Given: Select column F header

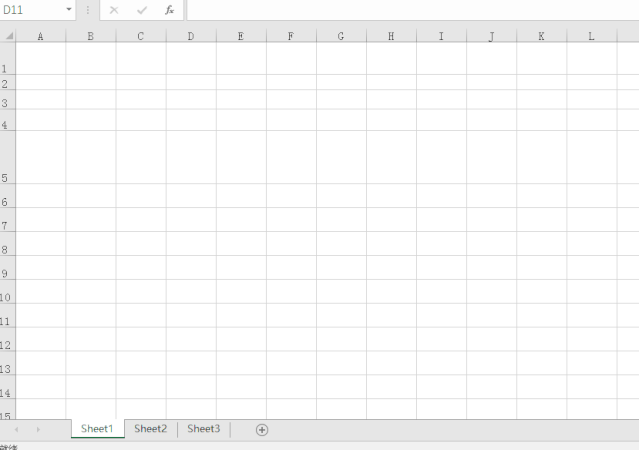Looking at the screenshot, I should click(x=291, y=36).
